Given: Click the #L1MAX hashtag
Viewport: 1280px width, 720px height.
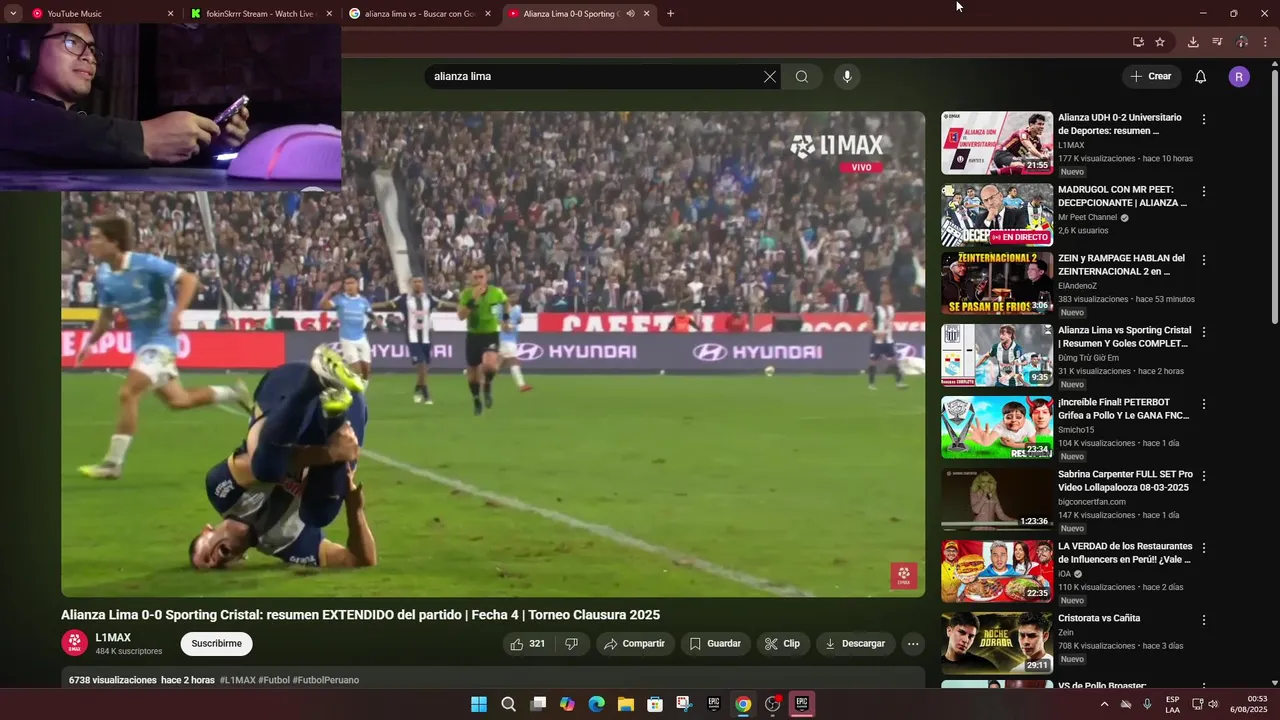Looking at the screenshot, I should click(x=237, y=680).
